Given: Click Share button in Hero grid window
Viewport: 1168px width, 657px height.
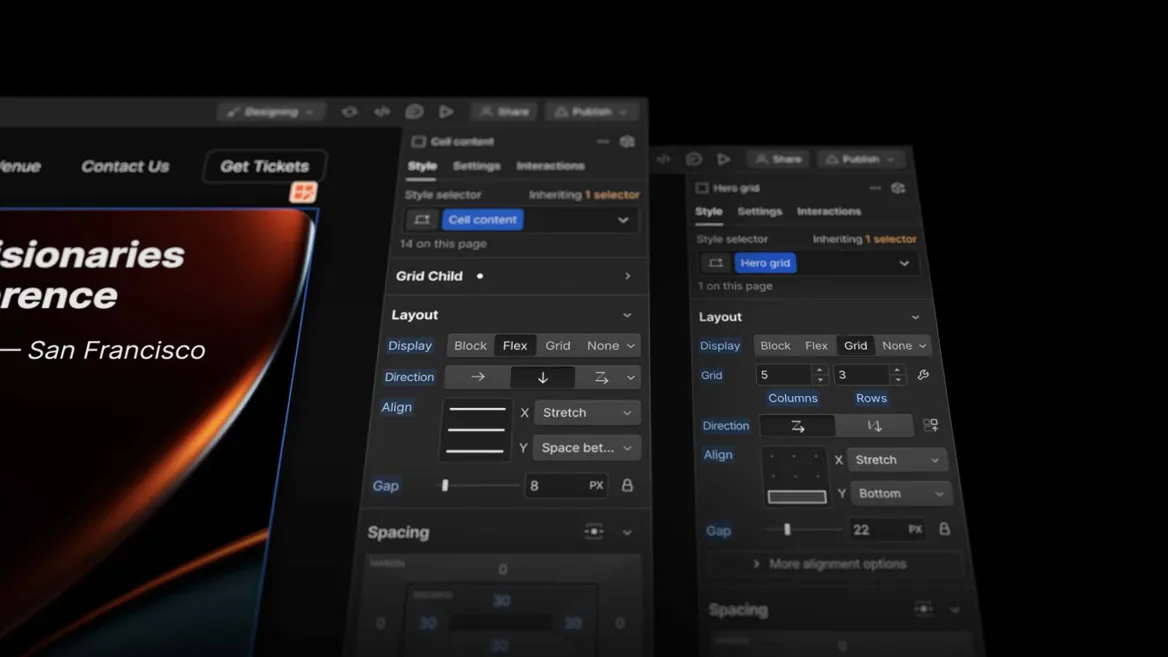Looking at the screenshot, I should coord(778,159).
